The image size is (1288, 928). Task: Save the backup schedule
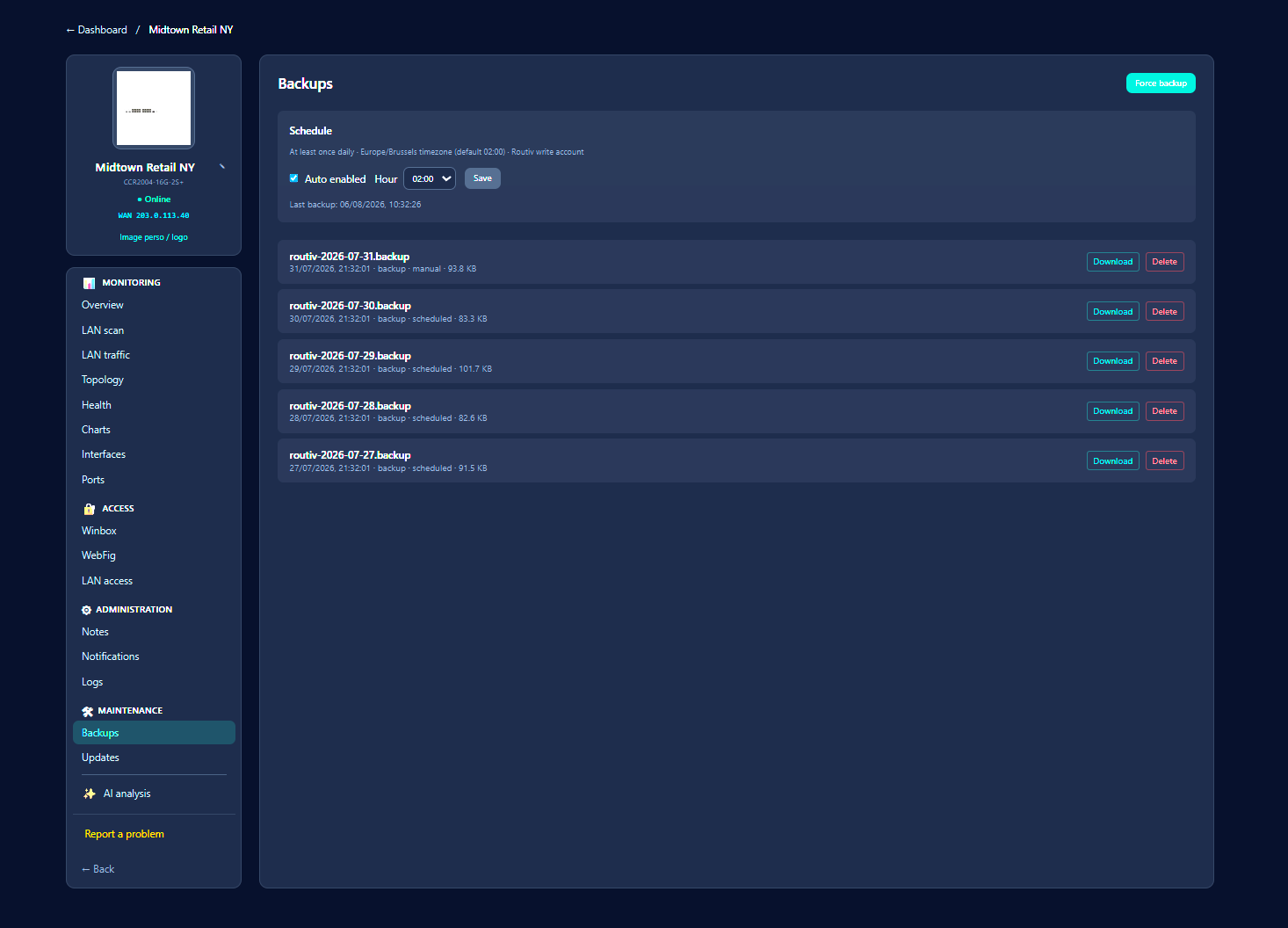pos(482,178)
